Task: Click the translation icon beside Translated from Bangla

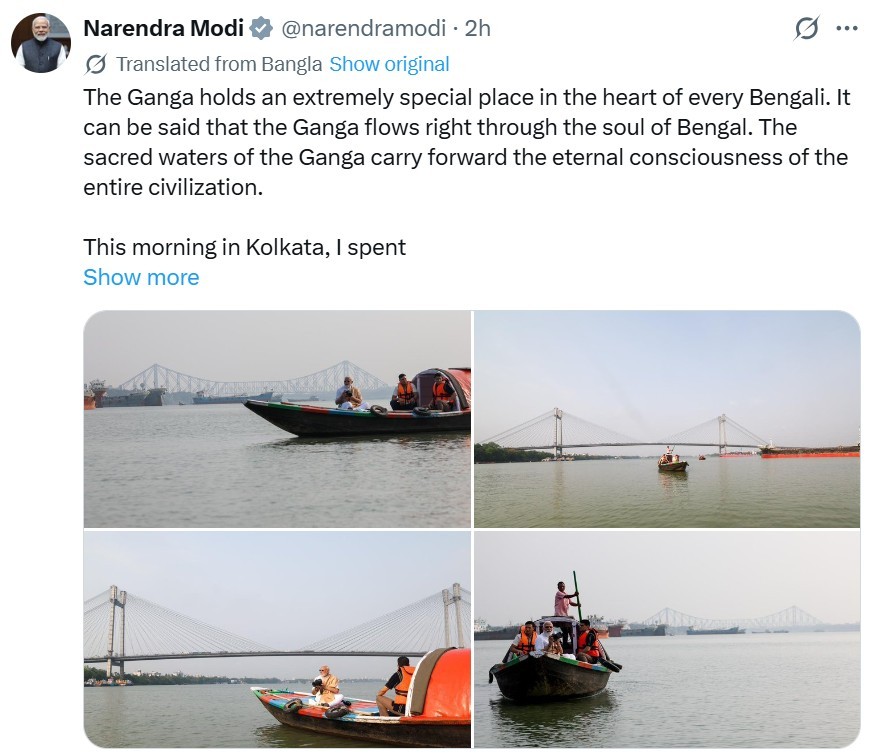Action: (96, 64)
